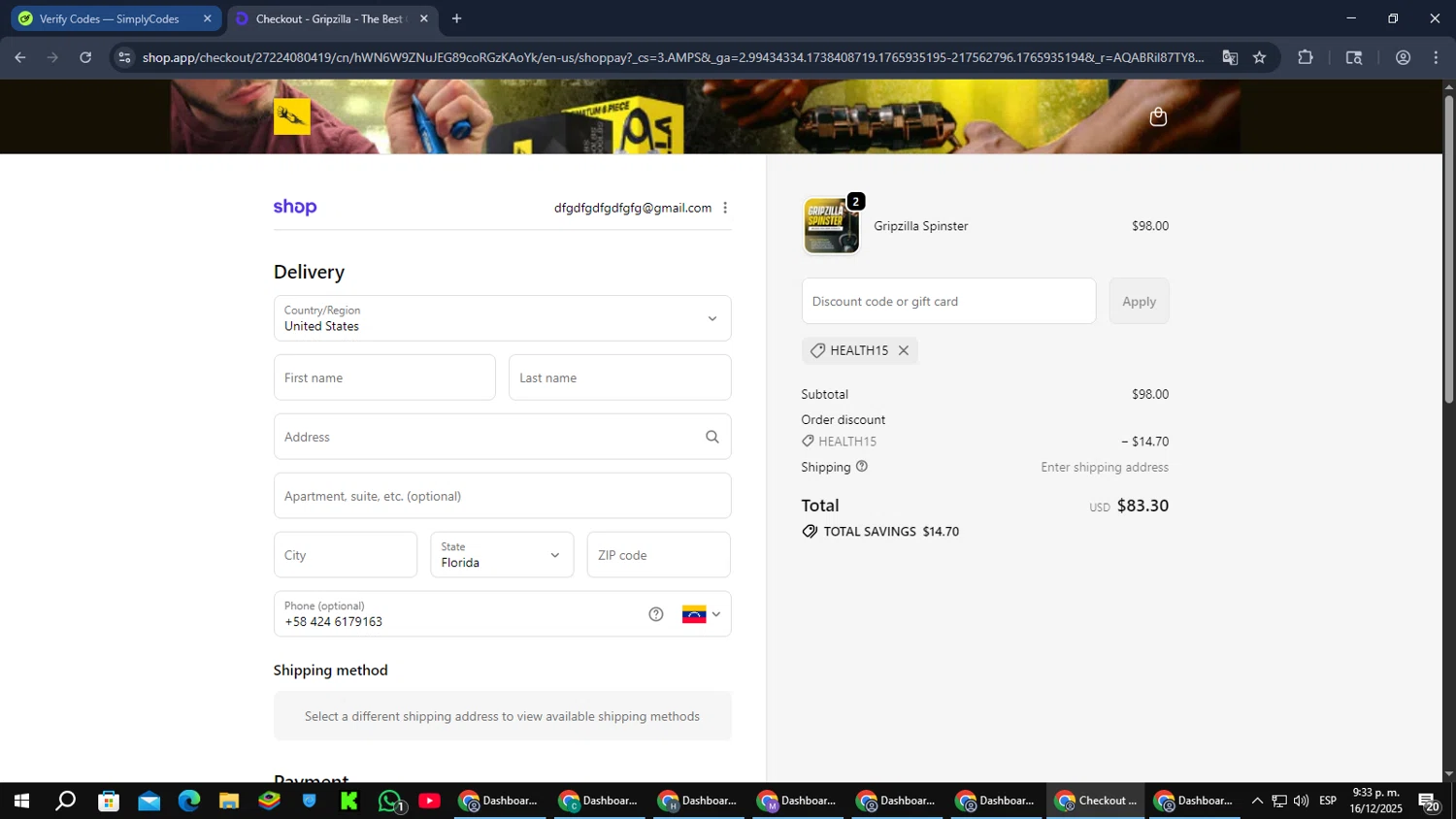Open the blue shield app on taskbar

coord(310,801)
